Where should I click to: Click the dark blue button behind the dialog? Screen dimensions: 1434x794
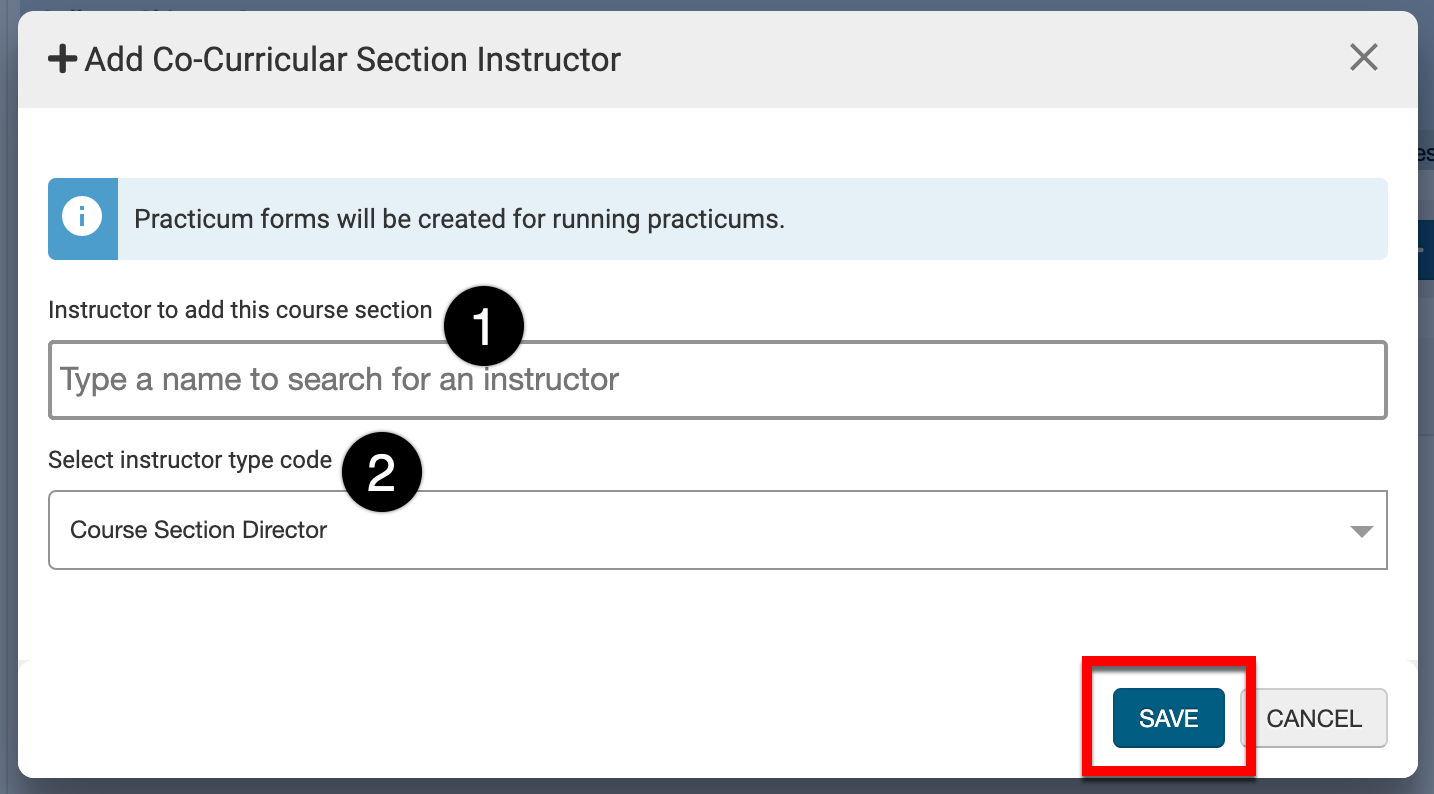pyautogui.click(x=1426, y=250)
